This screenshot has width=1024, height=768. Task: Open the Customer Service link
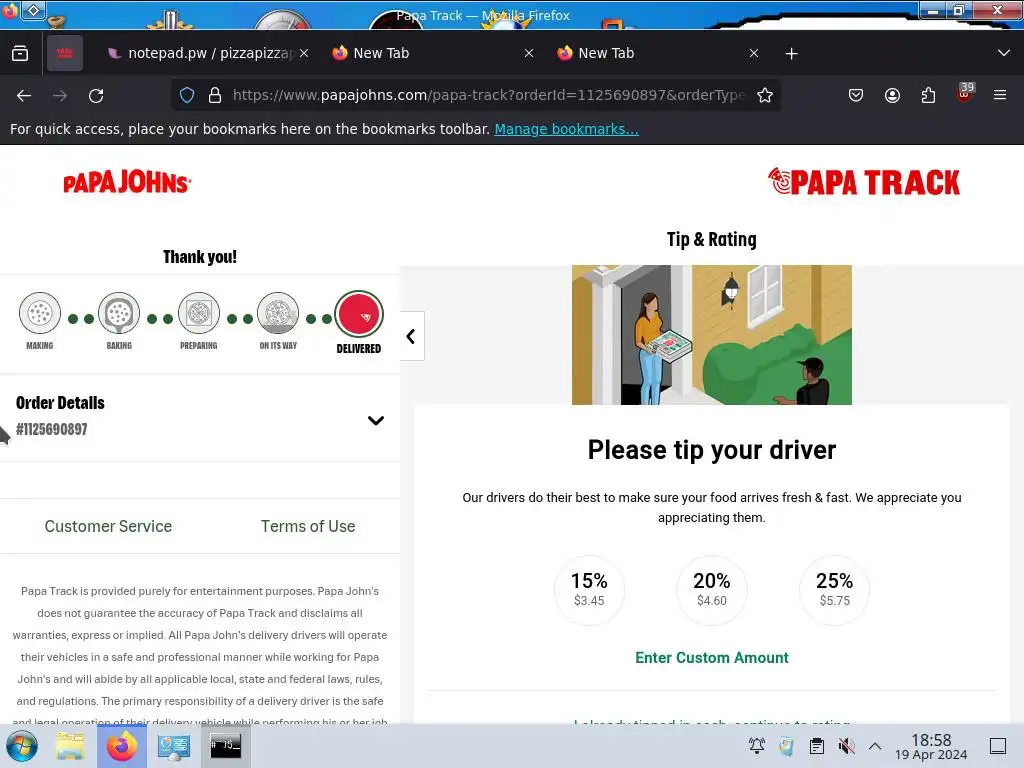coord(108,526)
